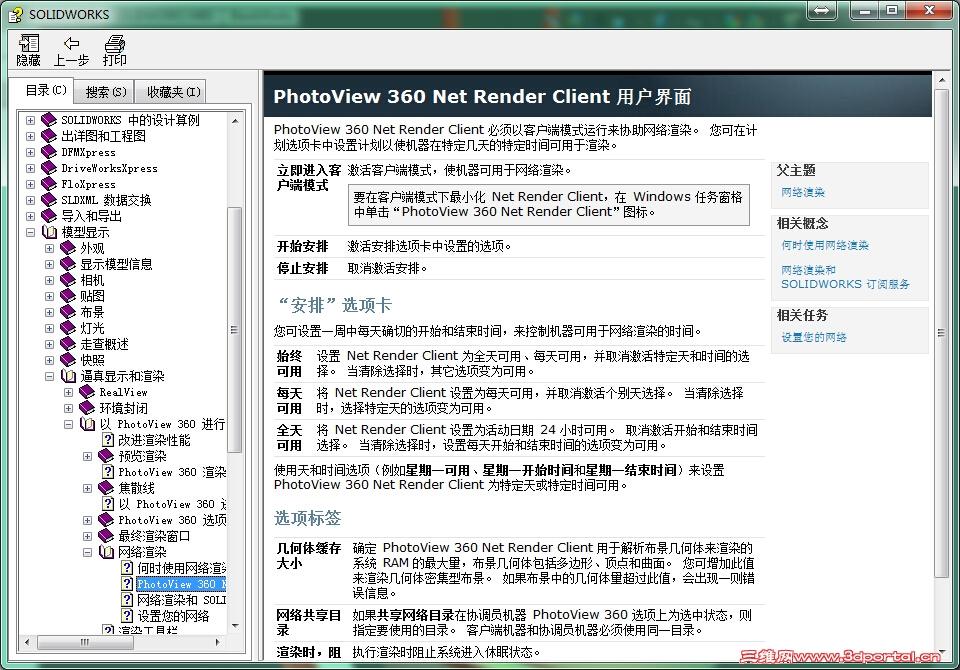Viewport: 960px width, 670px height.
Task: Select the 走查概述 tree entry
Action: click(104, 344)
